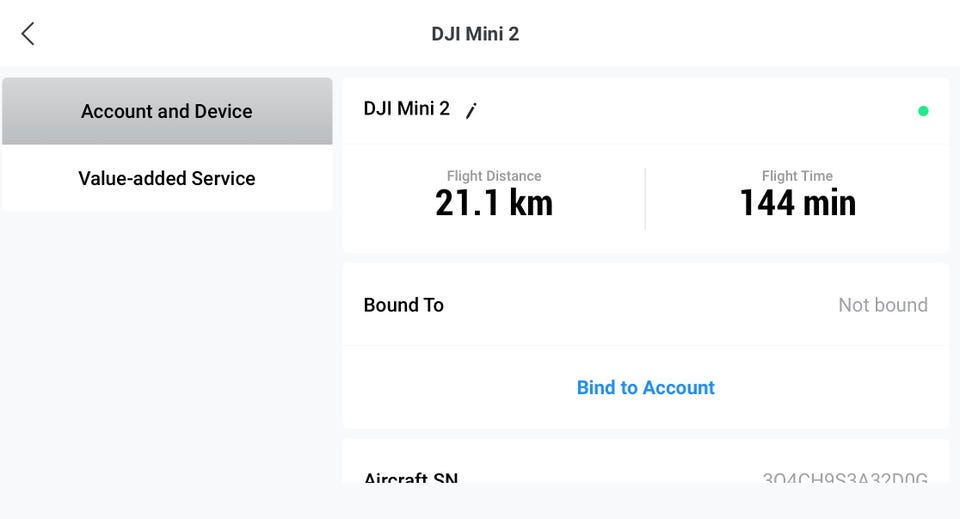Select the DJI Mini 2 device name
The image size is (960, 519).
(x=407, y=109)
